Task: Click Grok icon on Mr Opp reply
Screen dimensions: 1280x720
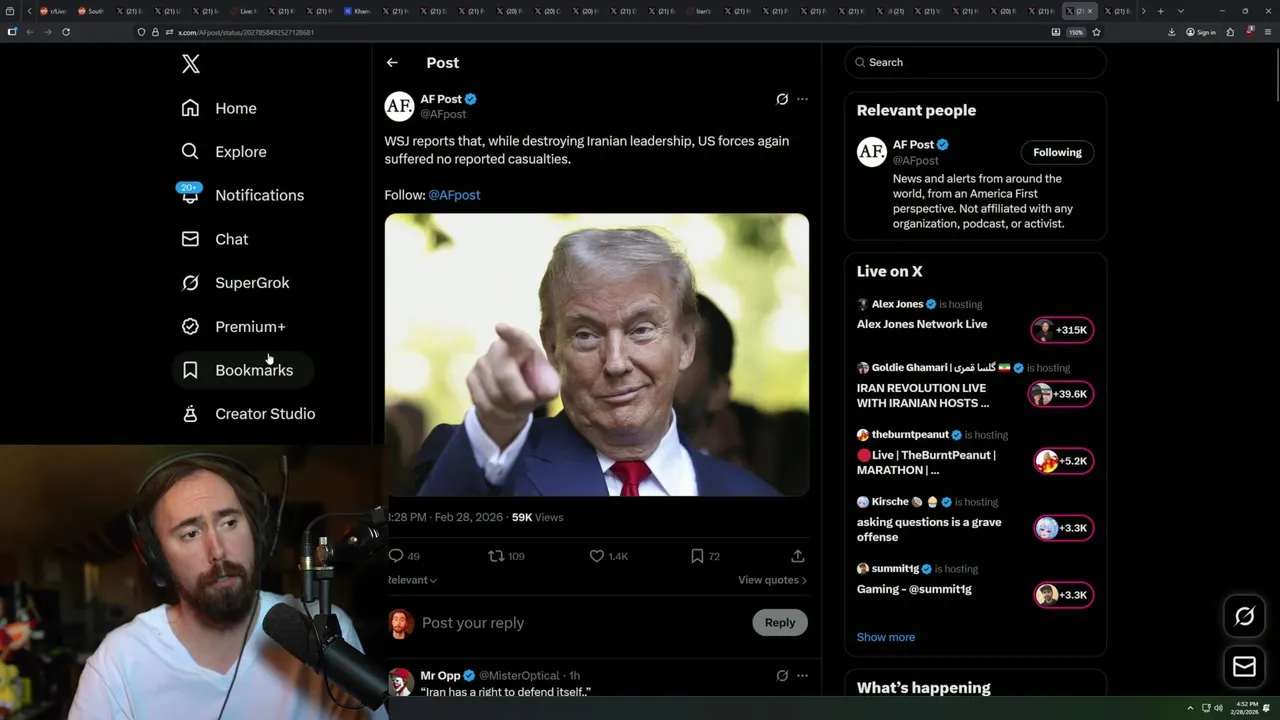Action: [x=782, y=676]
